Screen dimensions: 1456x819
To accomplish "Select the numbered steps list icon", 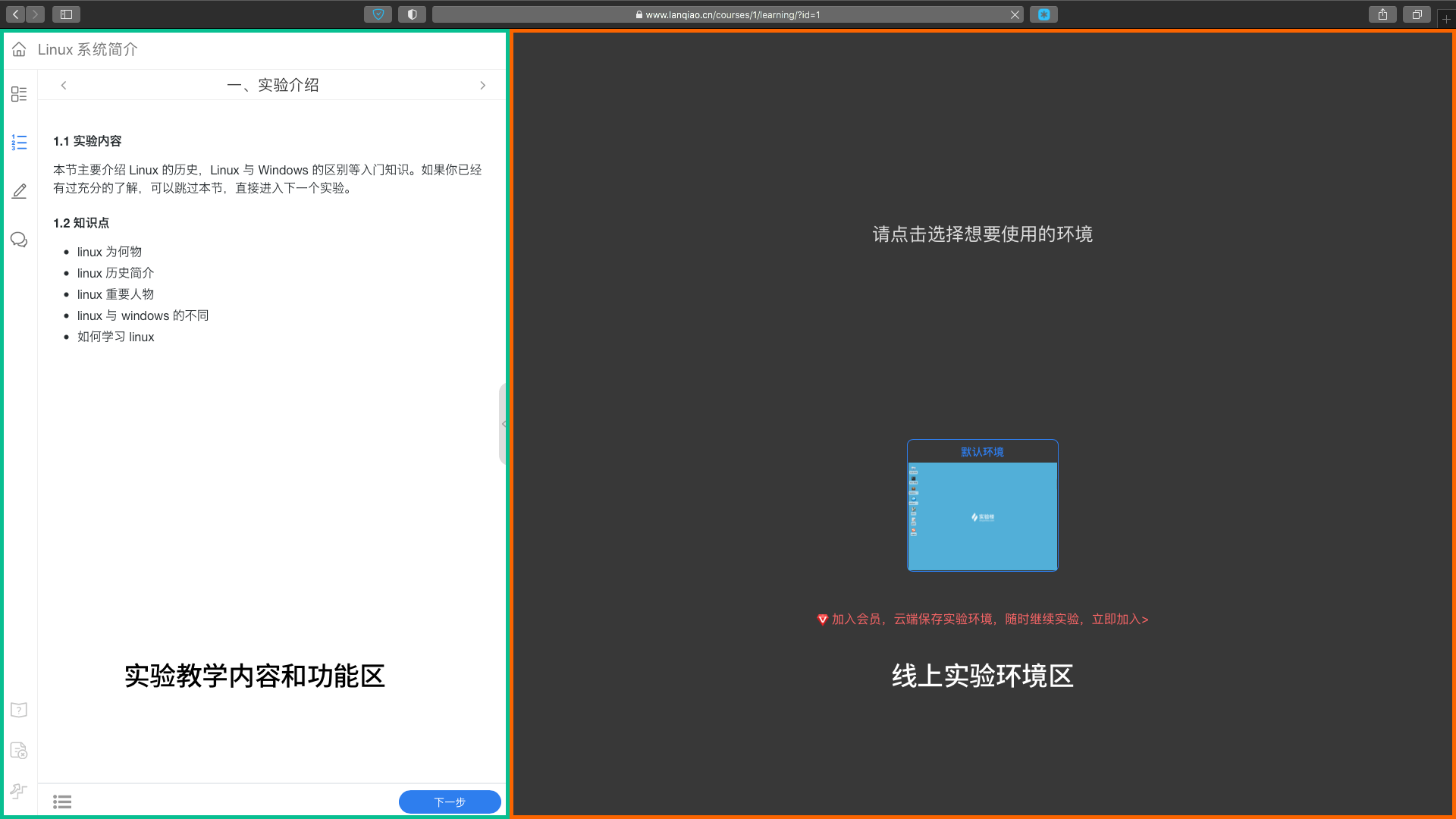I will [19, 142].
